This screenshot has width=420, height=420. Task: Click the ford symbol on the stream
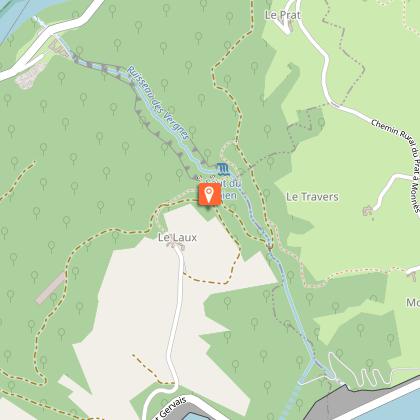270,247
